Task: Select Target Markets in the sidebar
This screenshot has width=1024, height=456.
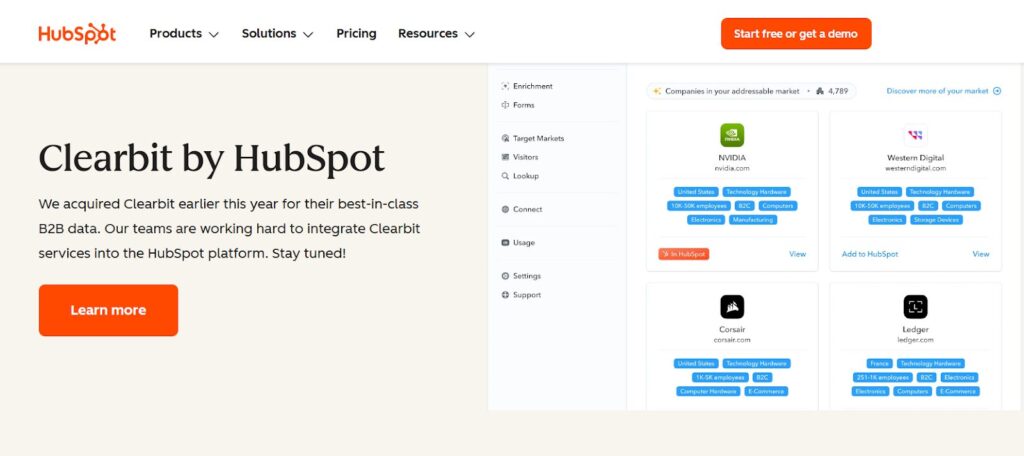Action: click(538, 138)
